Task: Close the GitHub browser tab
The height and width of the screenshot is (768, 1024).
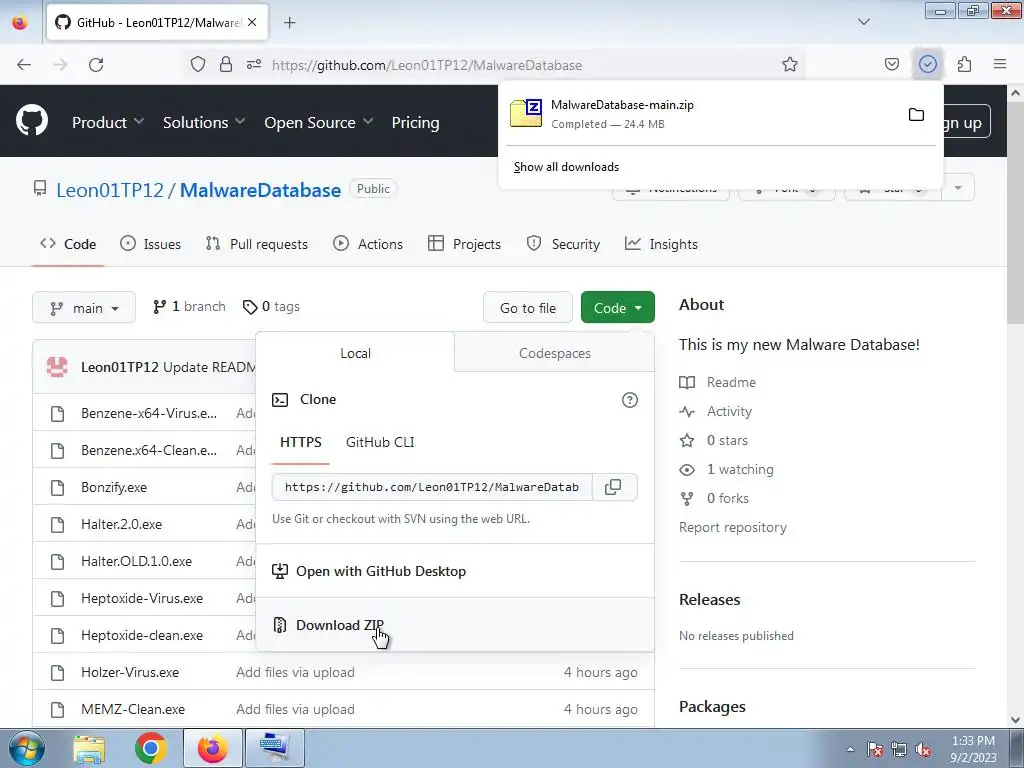Action: (x=252, y=22)
